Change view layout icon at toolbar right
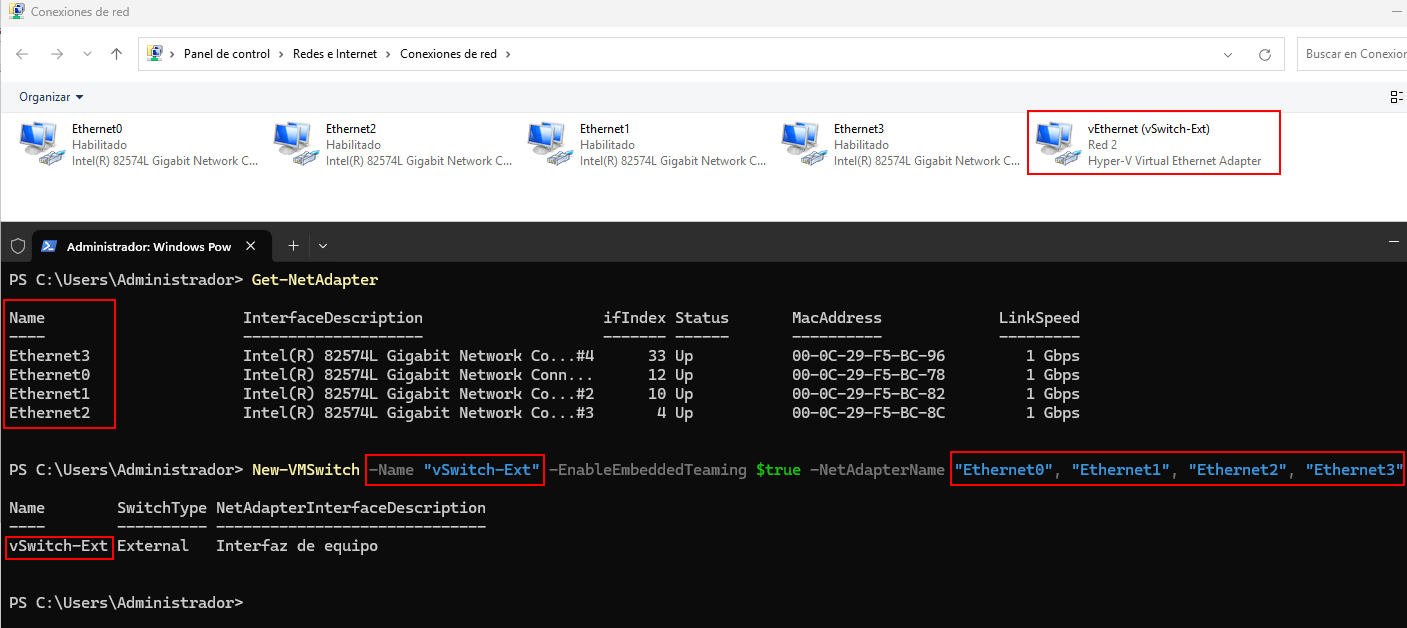The image size is (1407, 628). [1396, 97]
